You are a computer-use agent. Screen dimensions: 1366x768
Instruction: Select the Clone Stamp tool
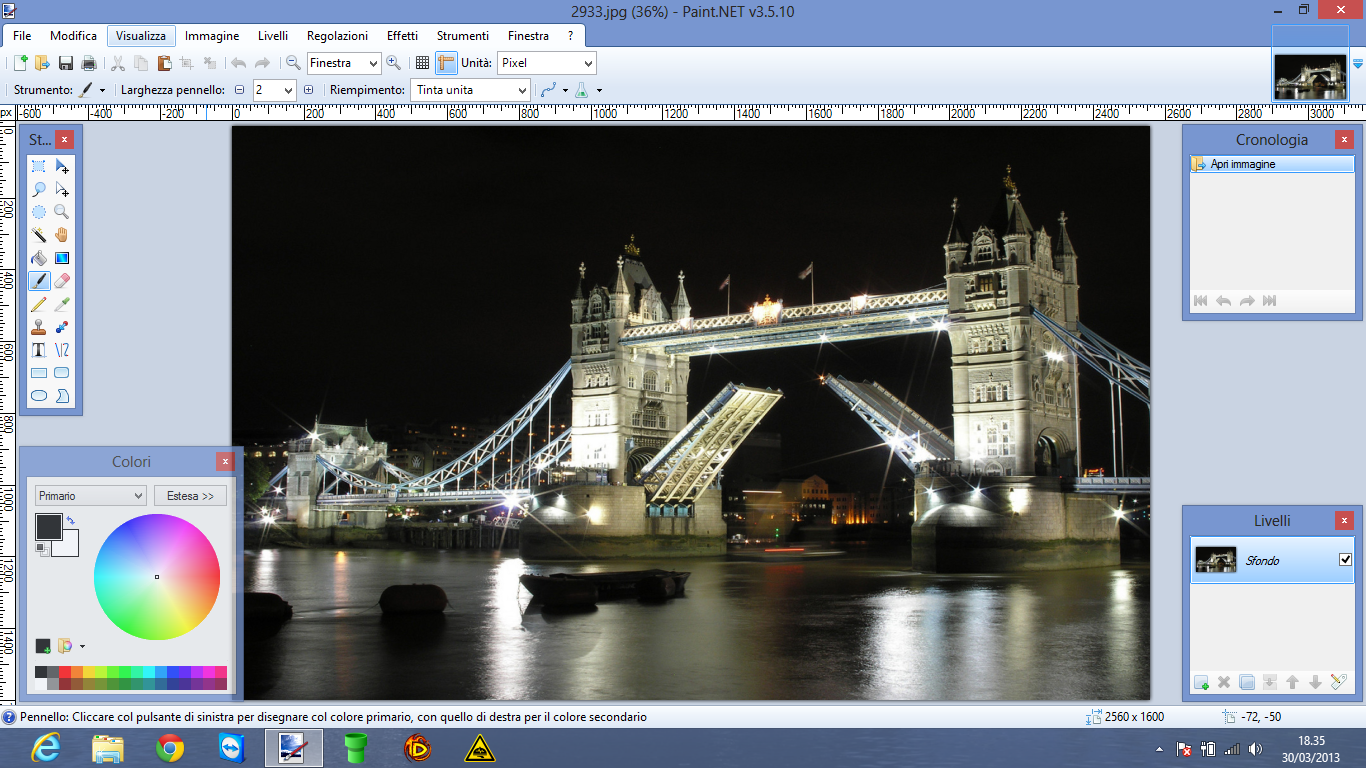click(x=39, y=327)
